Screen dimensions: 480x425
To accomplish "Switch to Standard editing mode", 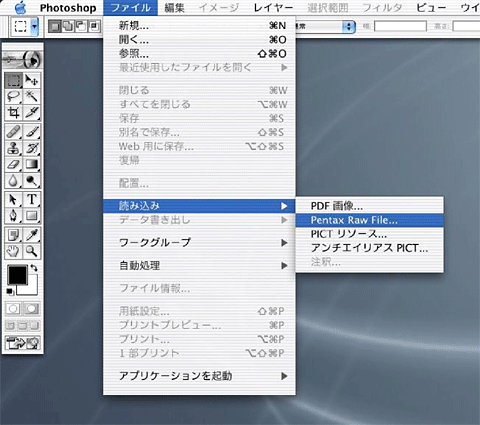I will 13,309.
